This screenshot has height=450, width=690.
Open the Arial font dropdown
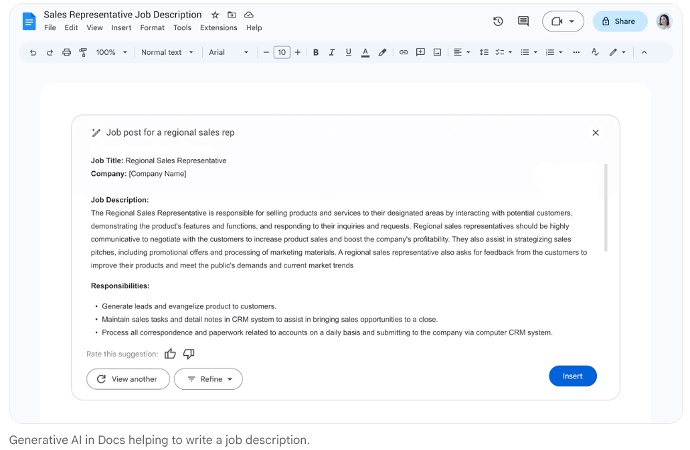pos(229,52)
